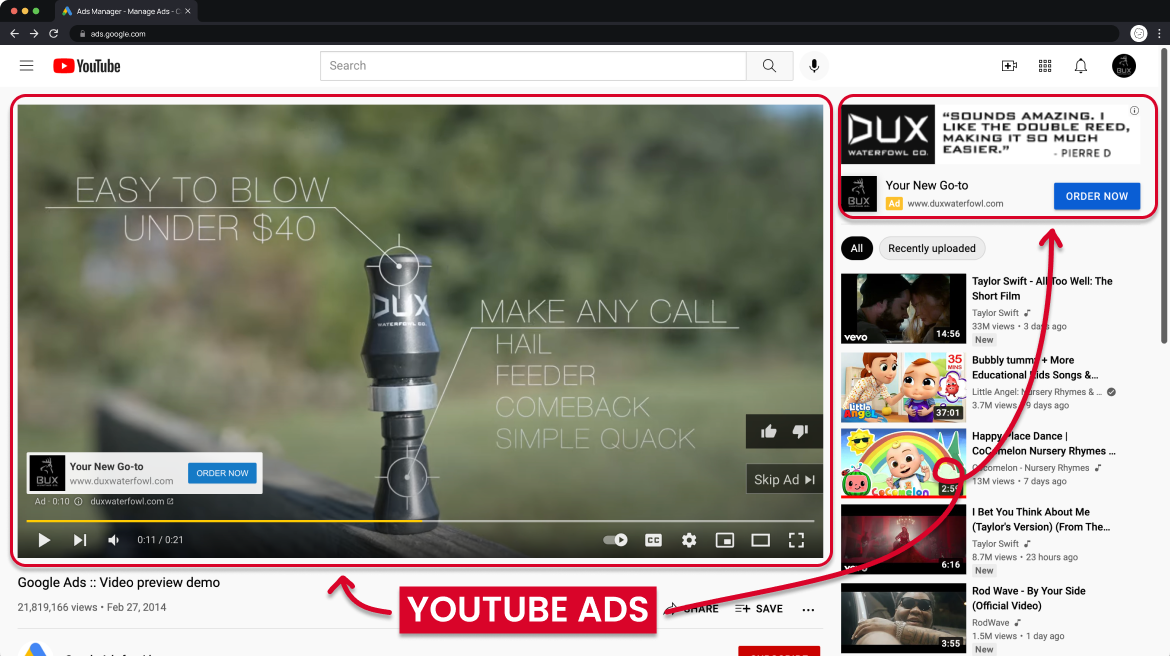Start voice search with the microphone icon

coord(813,65)
